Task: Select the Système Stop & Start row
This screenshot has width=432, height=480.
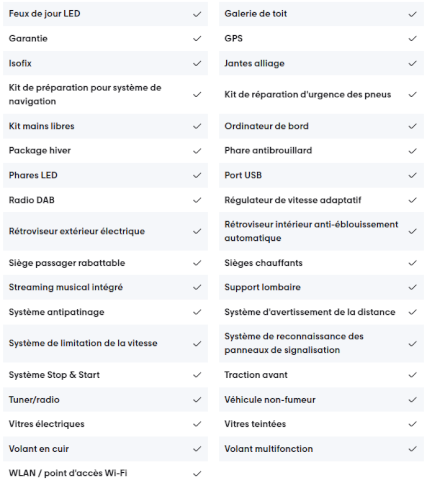Action: (105, 375)
